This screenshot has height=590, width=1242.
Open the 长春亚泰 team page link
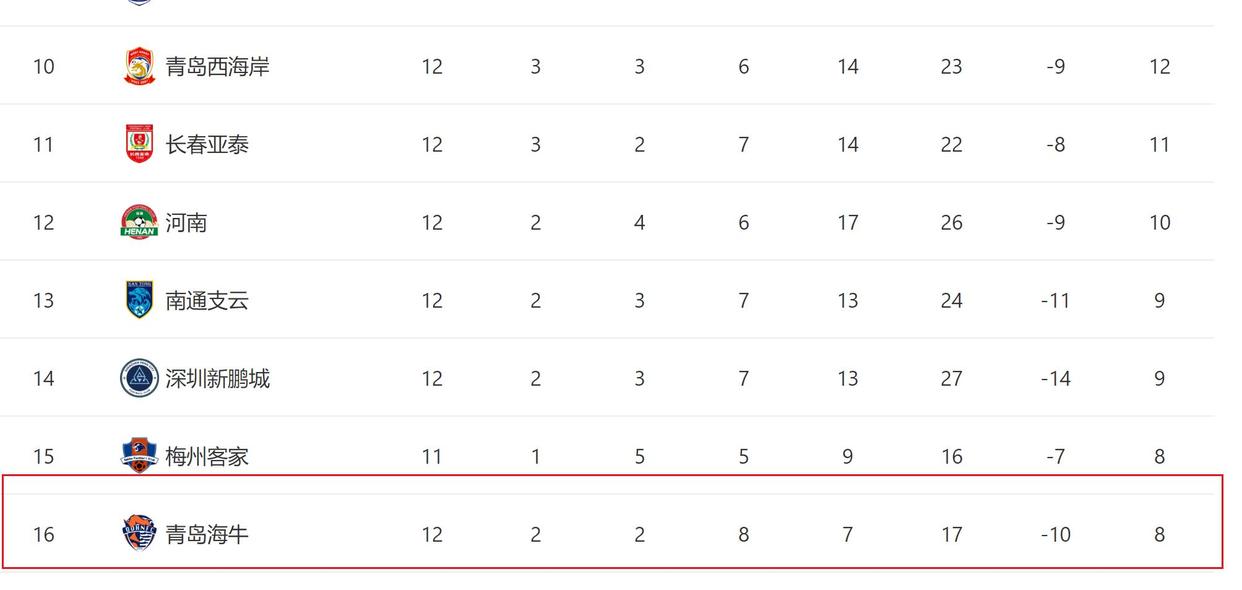click(207, 144)
